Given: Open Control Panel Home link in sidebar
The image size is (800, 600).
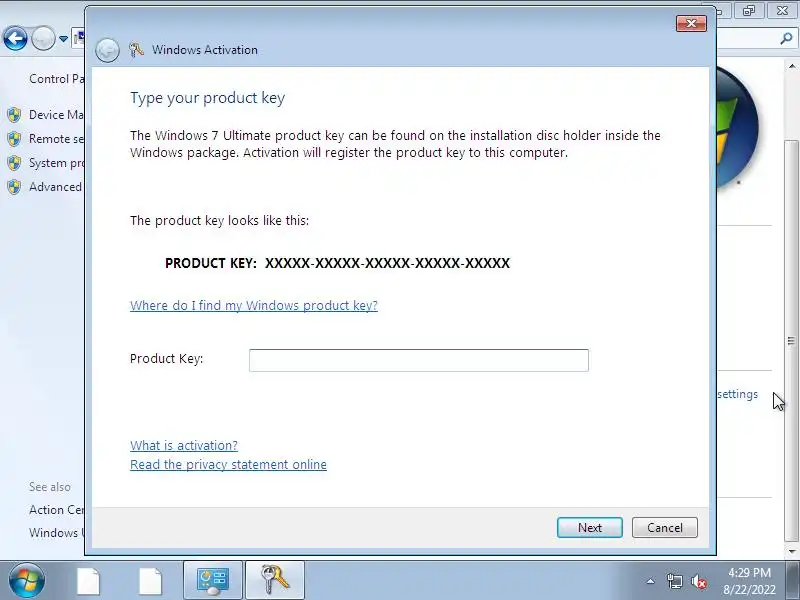Looking at the screenshot, I should click(x=56, y=79).
